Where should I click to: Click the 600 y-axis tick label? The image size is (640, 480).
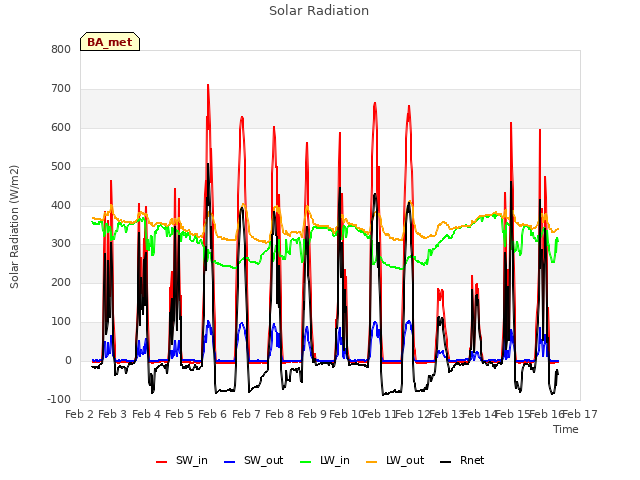(61, 127)
